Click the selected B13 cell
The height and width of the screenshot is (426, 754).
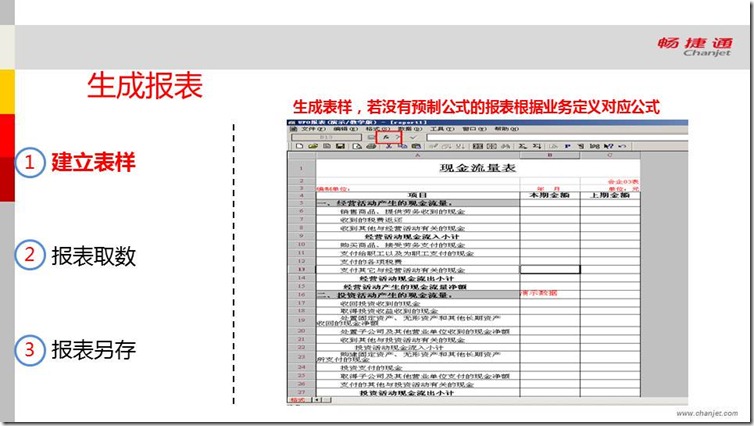tap(550, 270)
